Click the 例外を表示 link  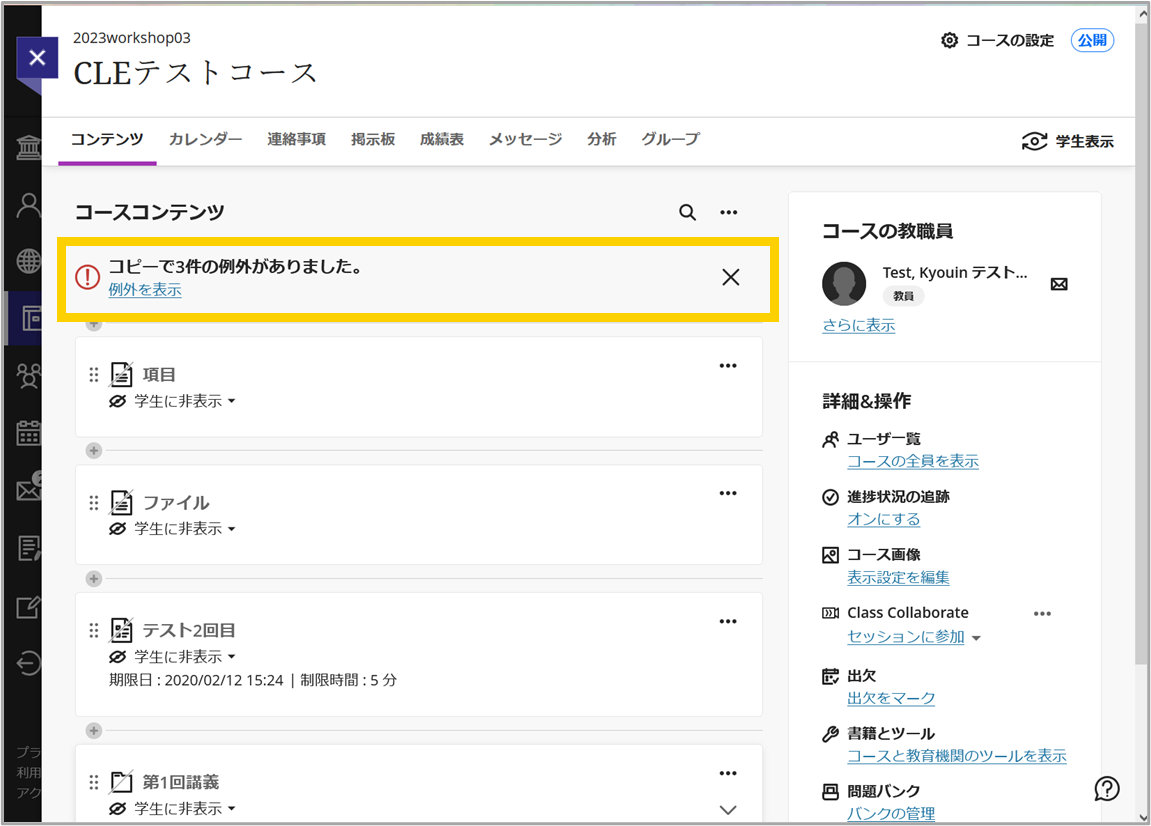(145, 290)
